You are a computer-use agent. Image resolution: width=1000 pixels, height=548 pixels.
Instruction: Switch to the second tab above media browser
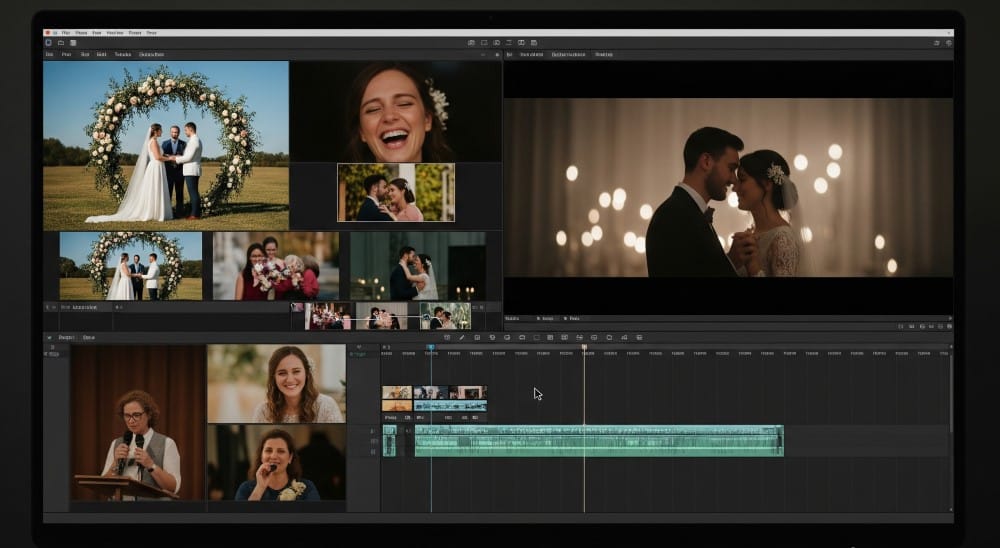click(66, 54)
